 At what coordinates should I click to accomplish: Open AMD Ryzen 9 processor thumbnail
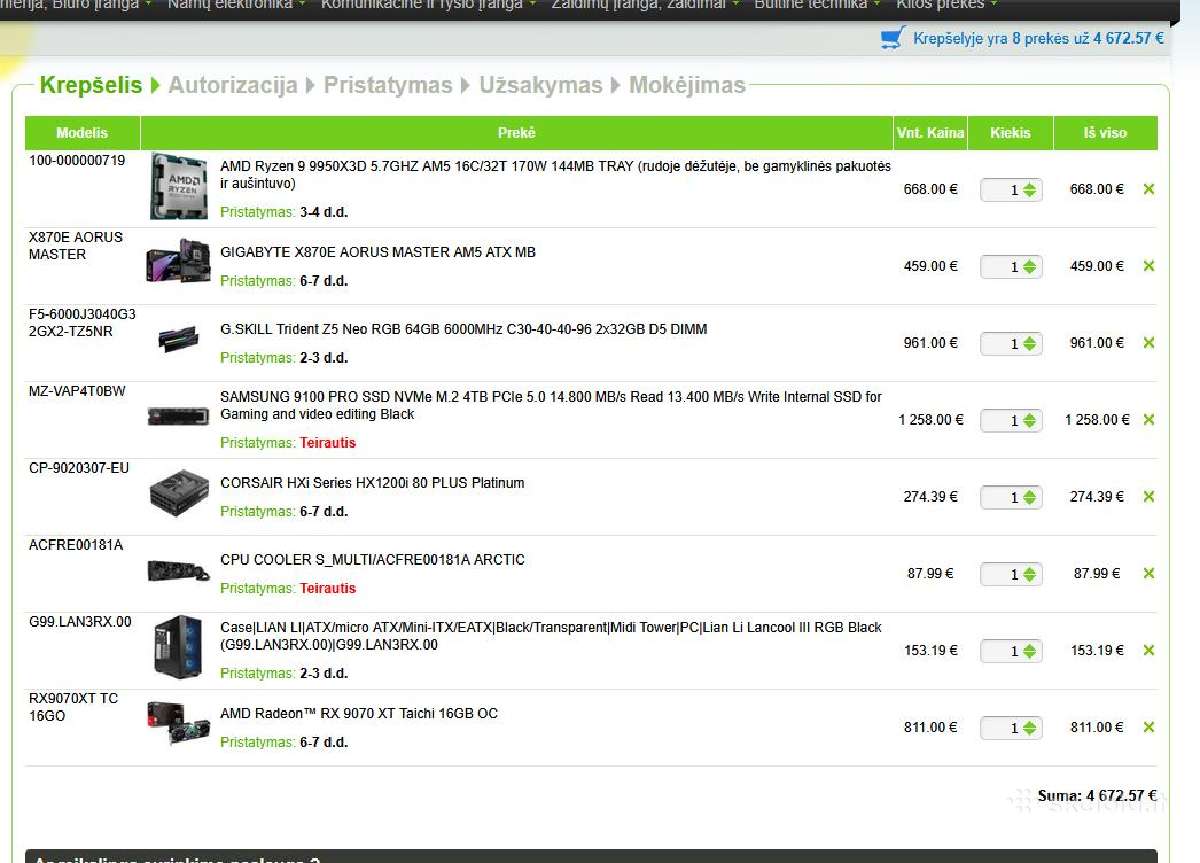click(179, 186)
